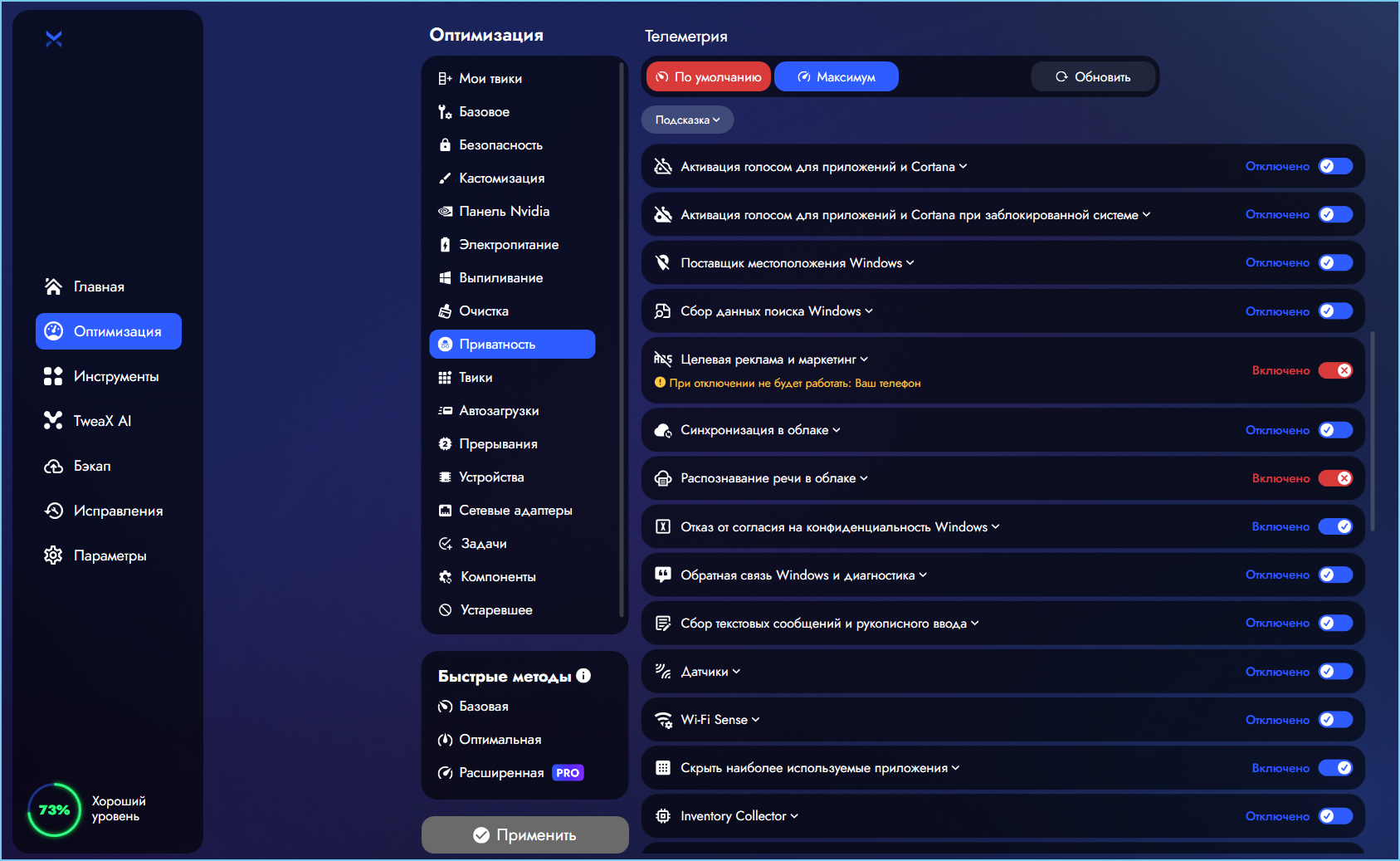Viewport: 1400px width, 861px height.
Task: Click the gear icon beside Параметры
Action: tap(53, 555)
